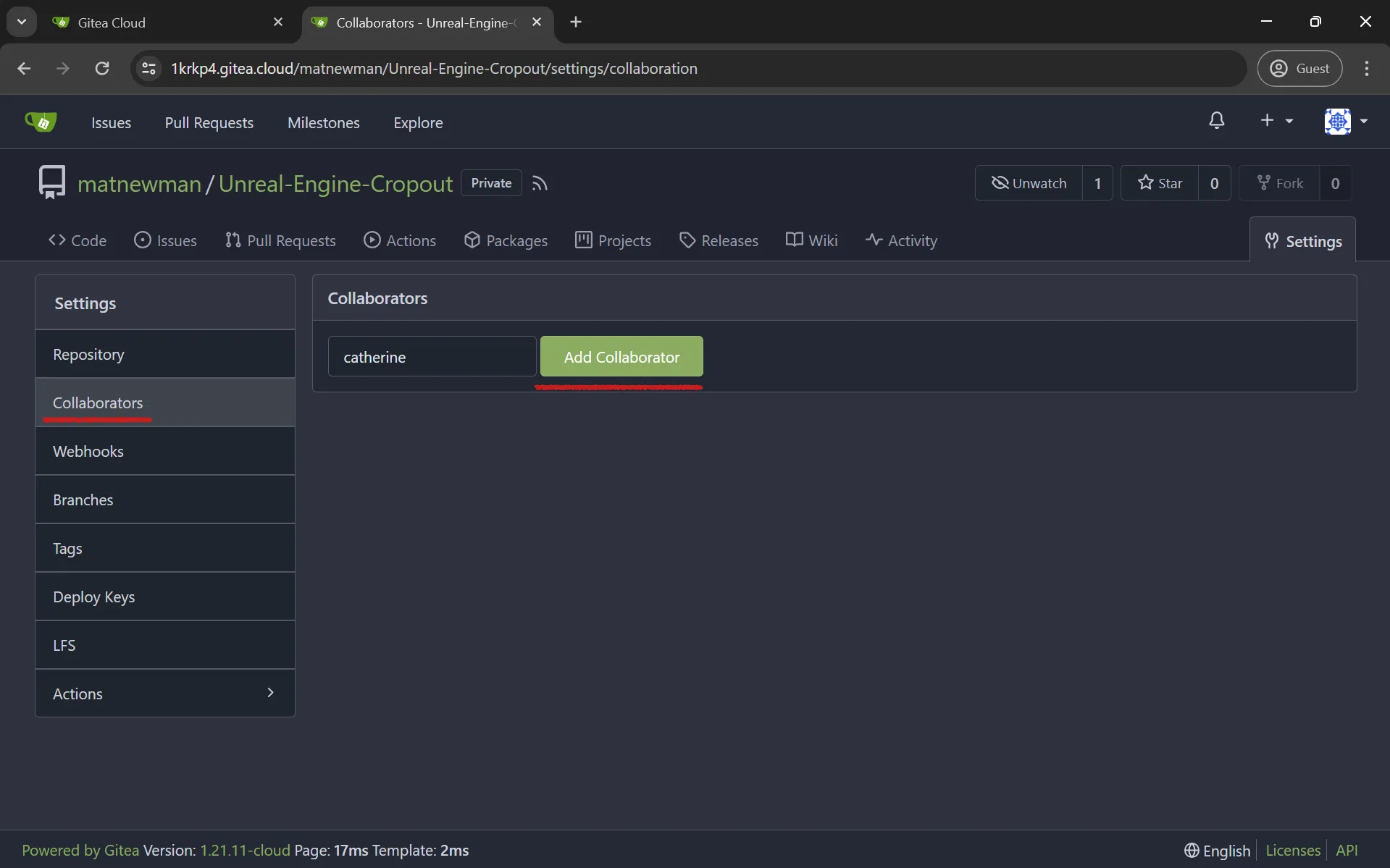Open the Projects tab
The height and width of the screenshot is (868, 1390).
(x=613, y=240)
